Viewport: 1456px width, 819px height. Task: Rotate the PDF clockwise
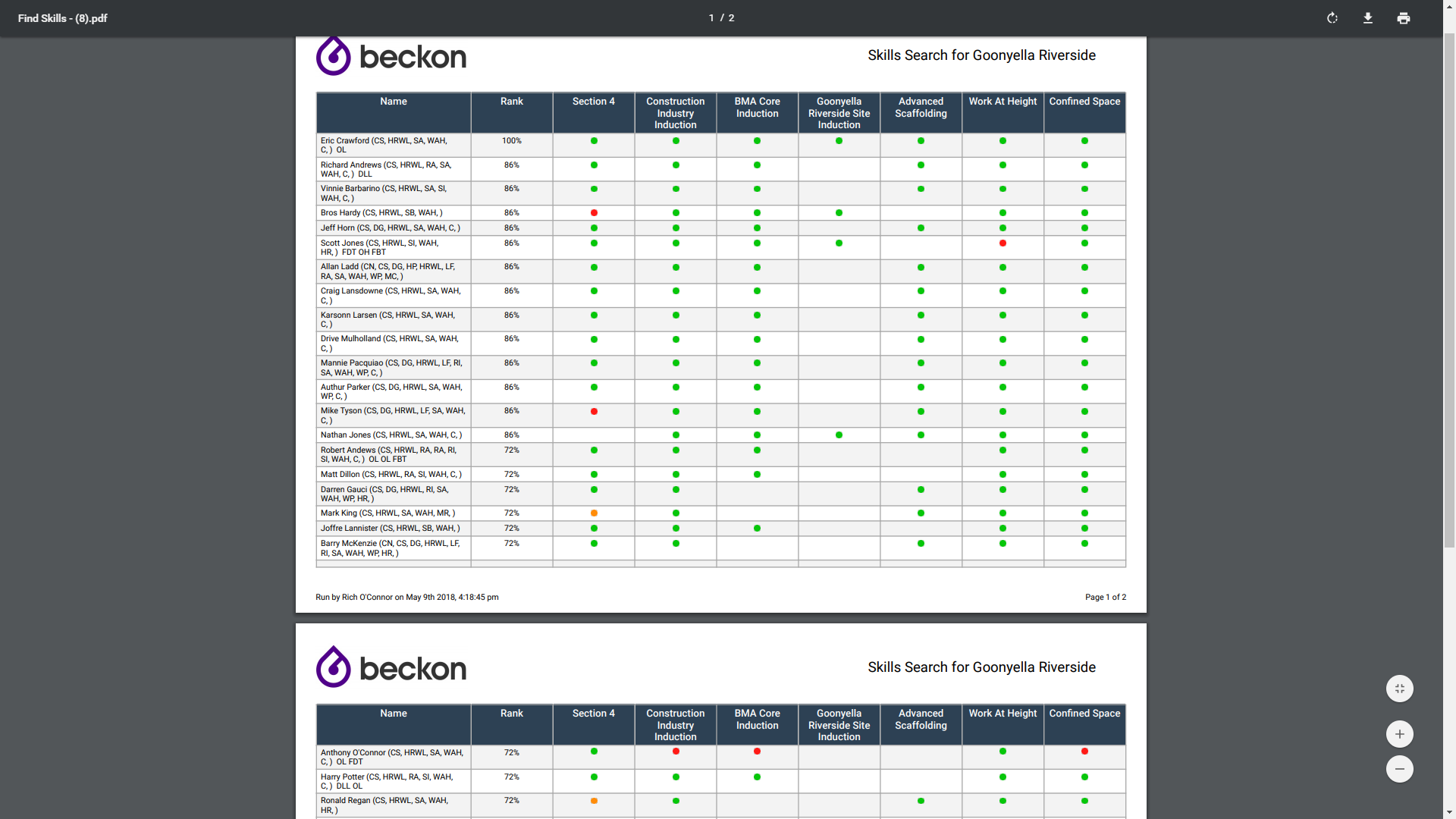(1332, 18)
